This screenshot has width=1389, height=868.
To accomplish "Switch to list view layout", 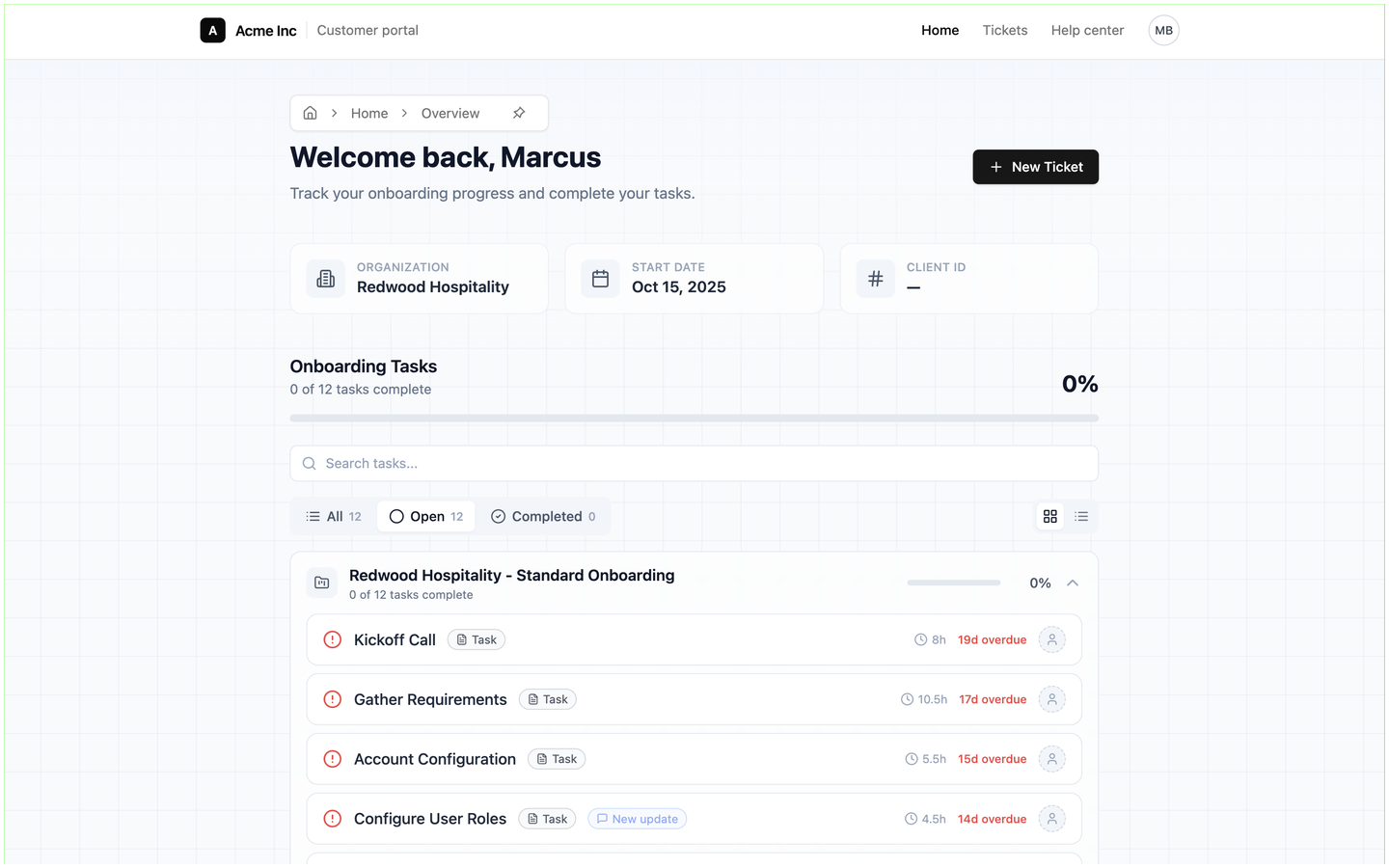I will pos(1081,517).
